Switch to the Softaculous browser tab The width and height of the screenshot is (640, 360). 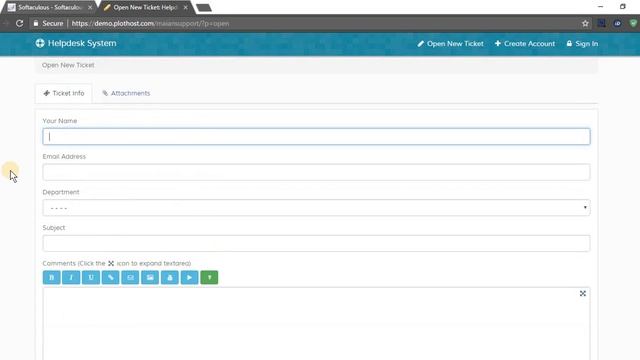click(x=50, y=7)
